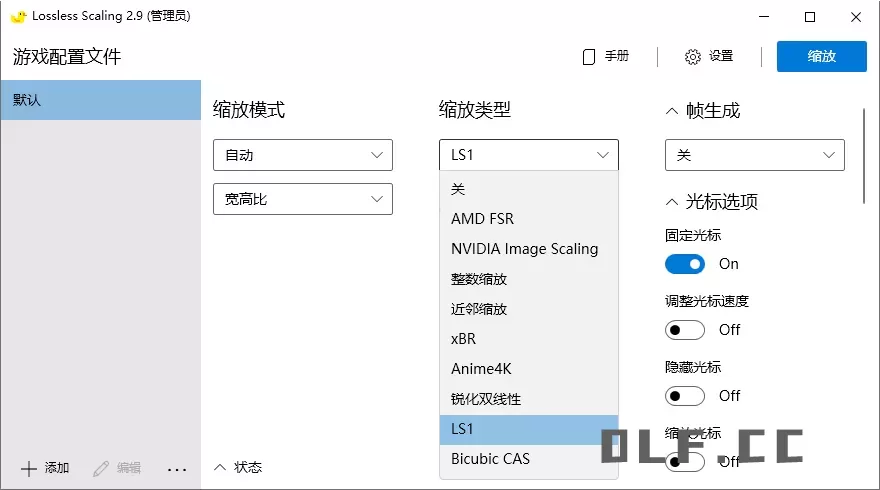Viewport: 880px width, 490px height.
Task: Click the Lossless Scaling duck icon
Action: tap(19, 16)
